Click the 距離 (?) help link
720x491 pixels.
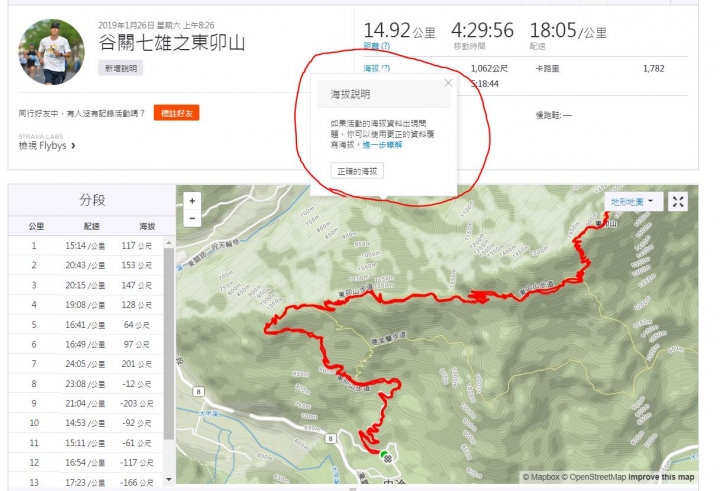(377, 46)
